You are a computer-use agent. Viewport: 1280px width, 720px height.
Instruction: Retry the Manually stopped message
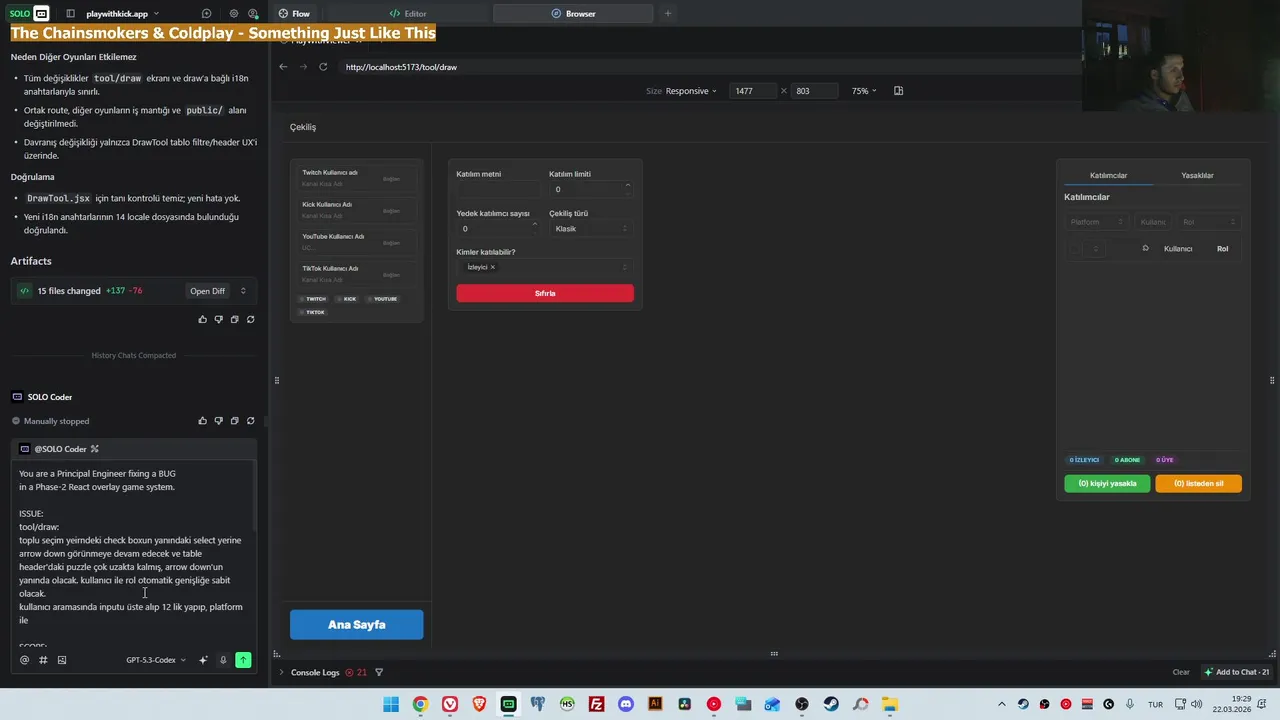click(250, 421)
